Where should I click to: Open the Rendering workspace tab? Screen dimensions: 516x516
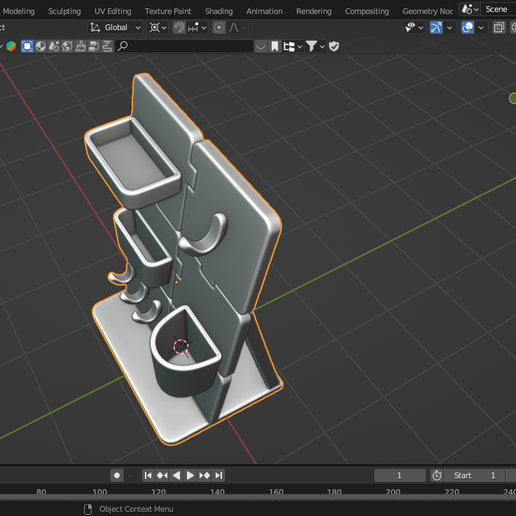tap(314, 11)
